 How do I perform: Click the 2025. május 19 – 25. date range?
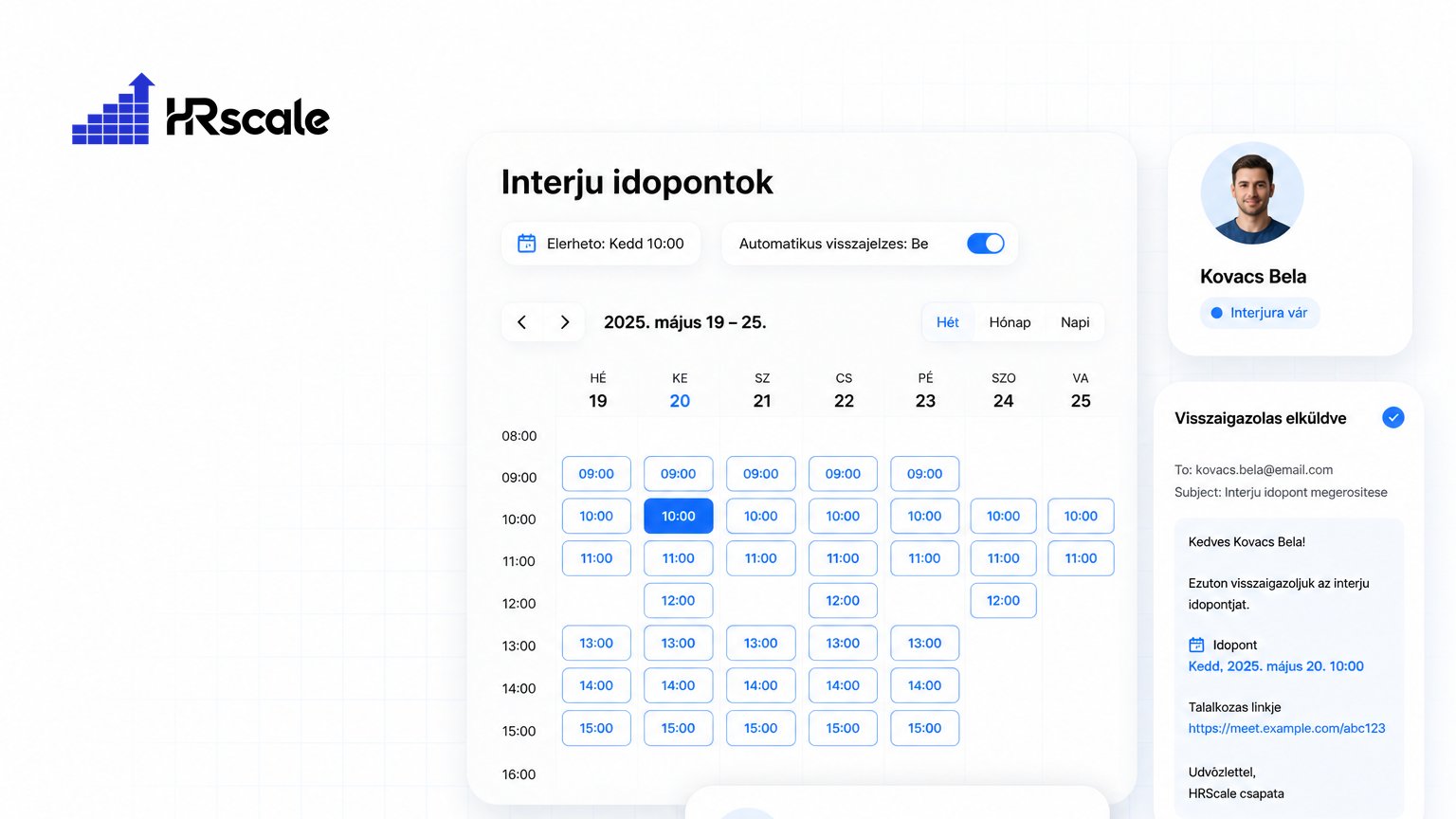(x=685, y=322)
